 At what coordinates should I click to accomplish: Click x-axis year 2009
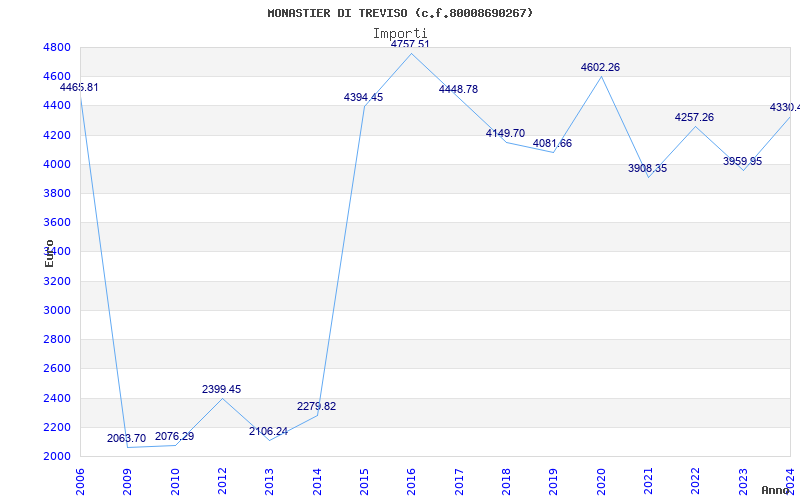(x=128, y=482)
